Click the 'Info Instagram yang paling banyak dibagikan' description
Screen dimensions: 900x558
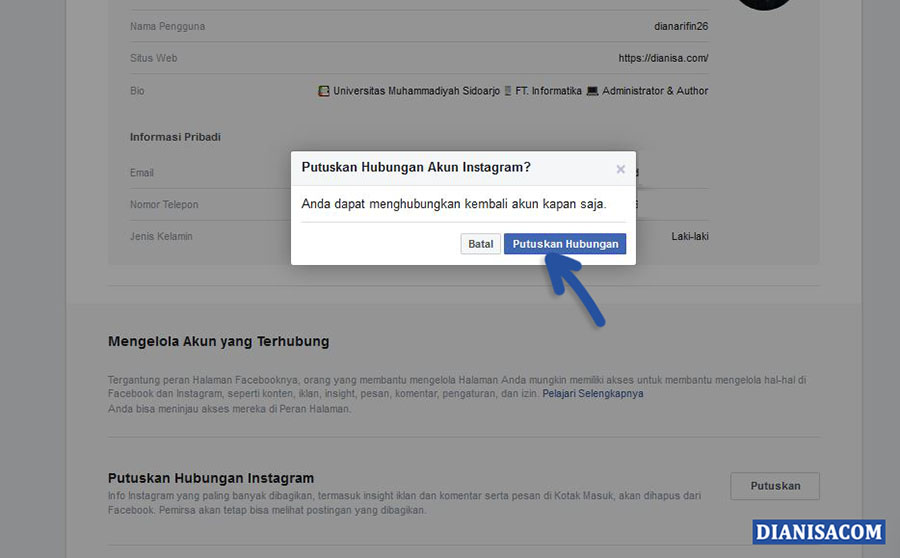click(404, 503)
